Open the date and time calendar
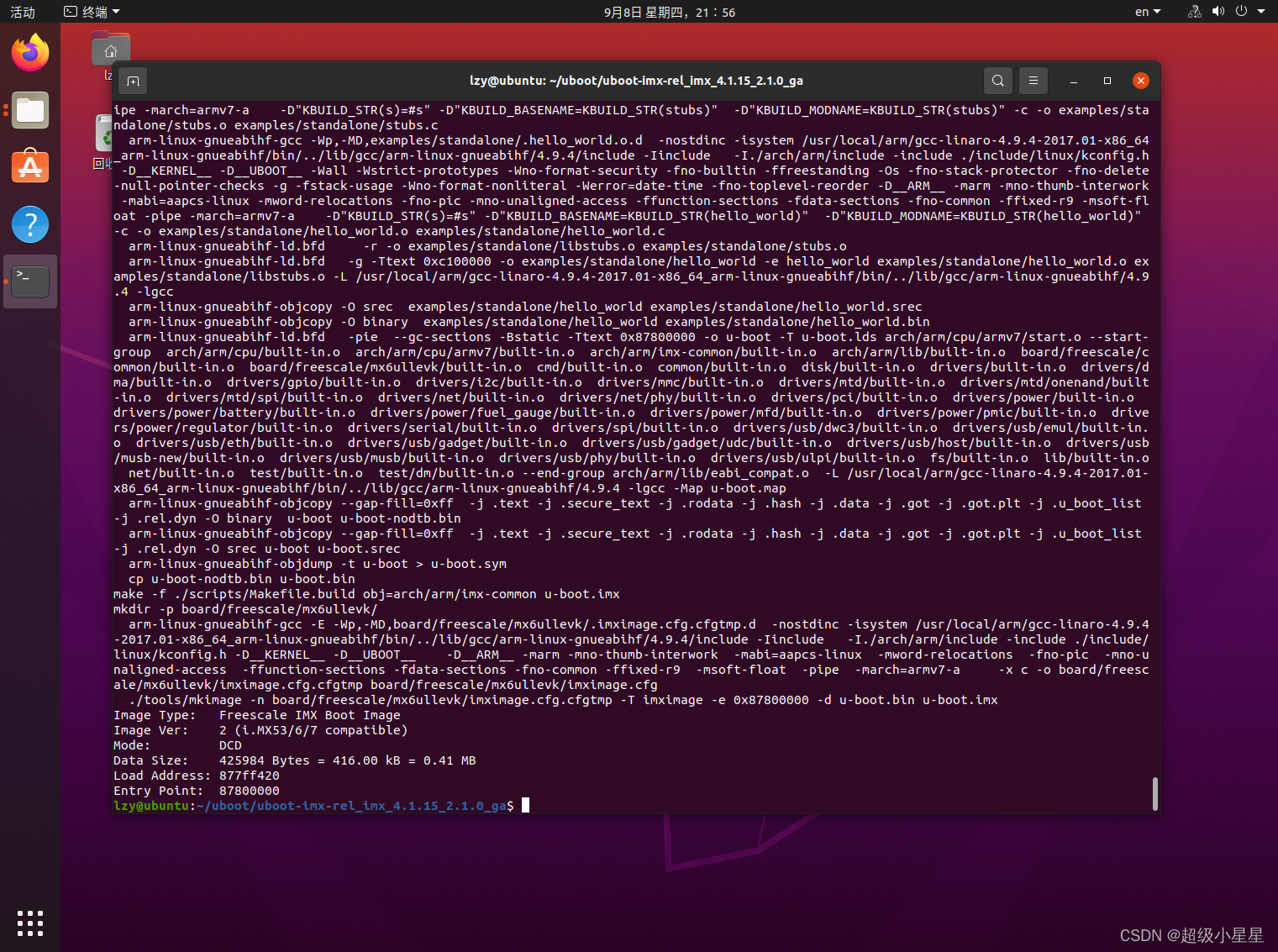This screenshot has height=952, width=1278. click(668, 12)
